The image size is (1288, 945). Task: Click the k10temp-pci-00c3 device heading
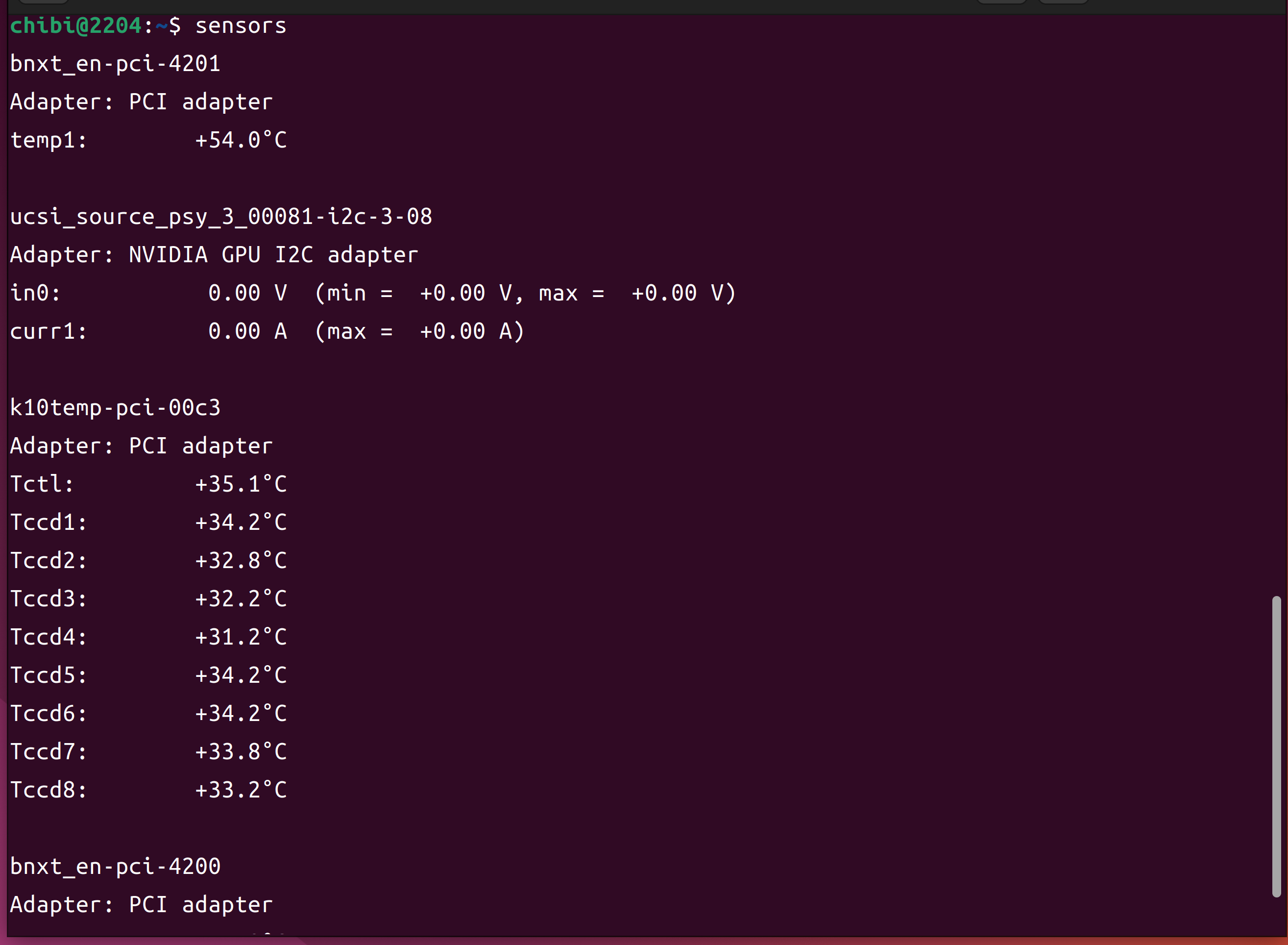(x=116, y=408)
